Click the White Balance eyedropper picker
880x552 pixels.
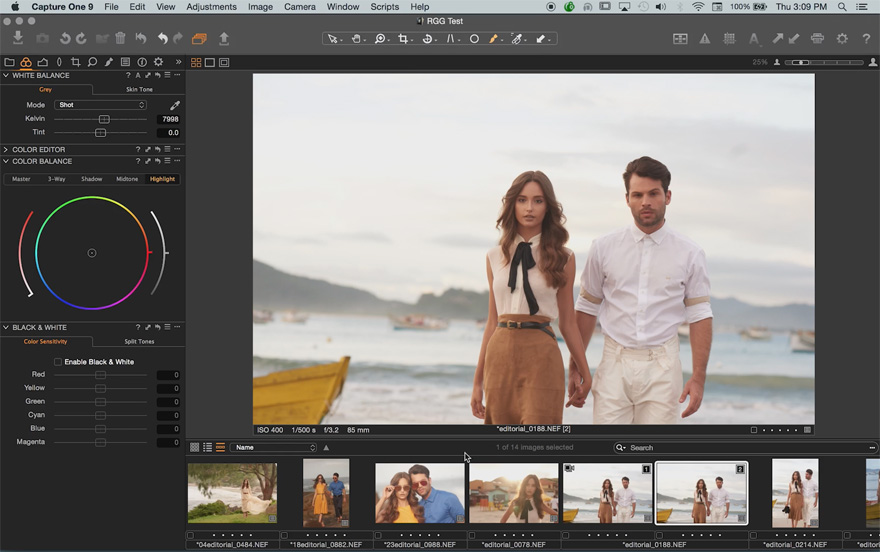[x=175, y=105]
